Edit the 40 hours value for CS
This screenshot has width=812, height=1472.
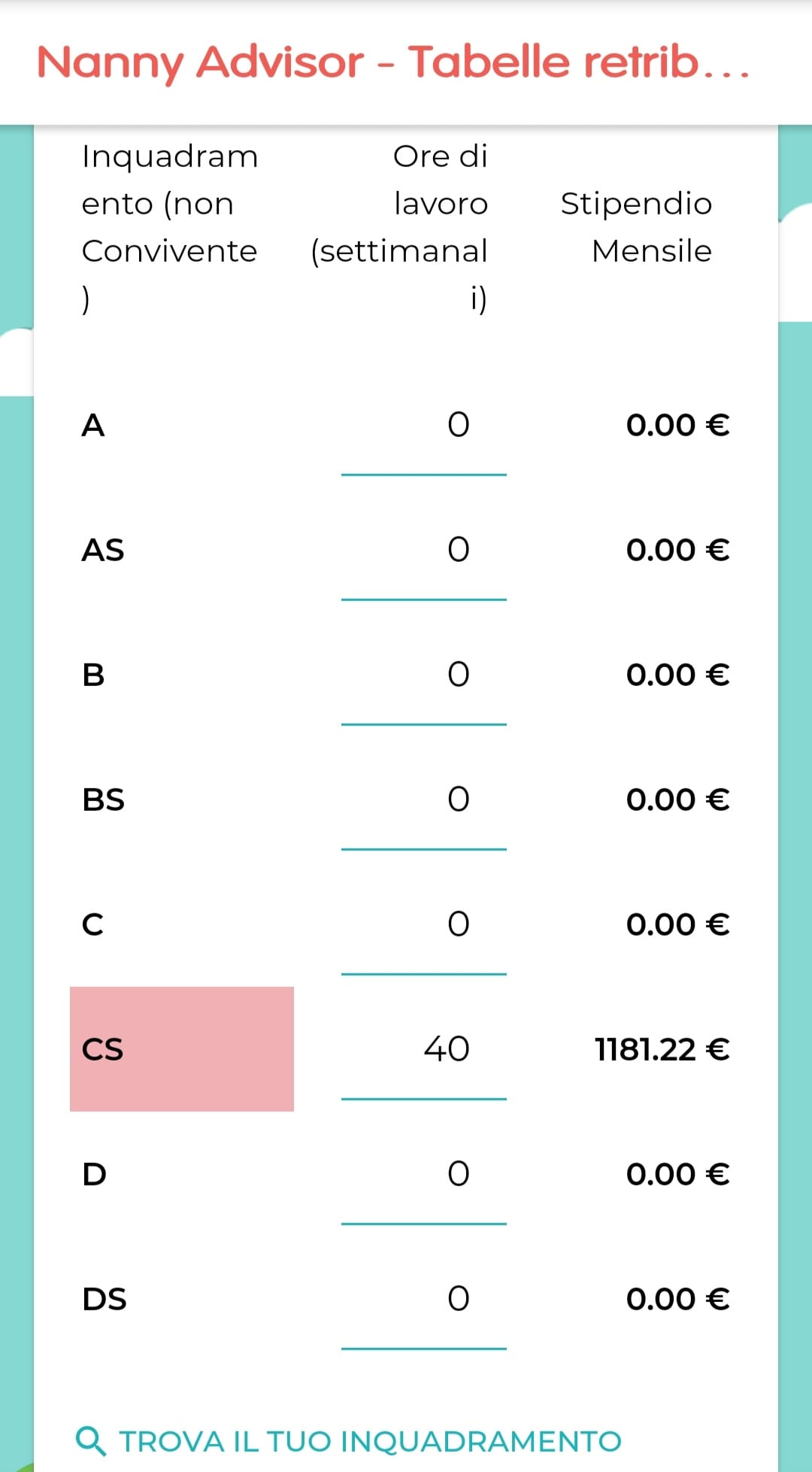(x=424, y=1050)
